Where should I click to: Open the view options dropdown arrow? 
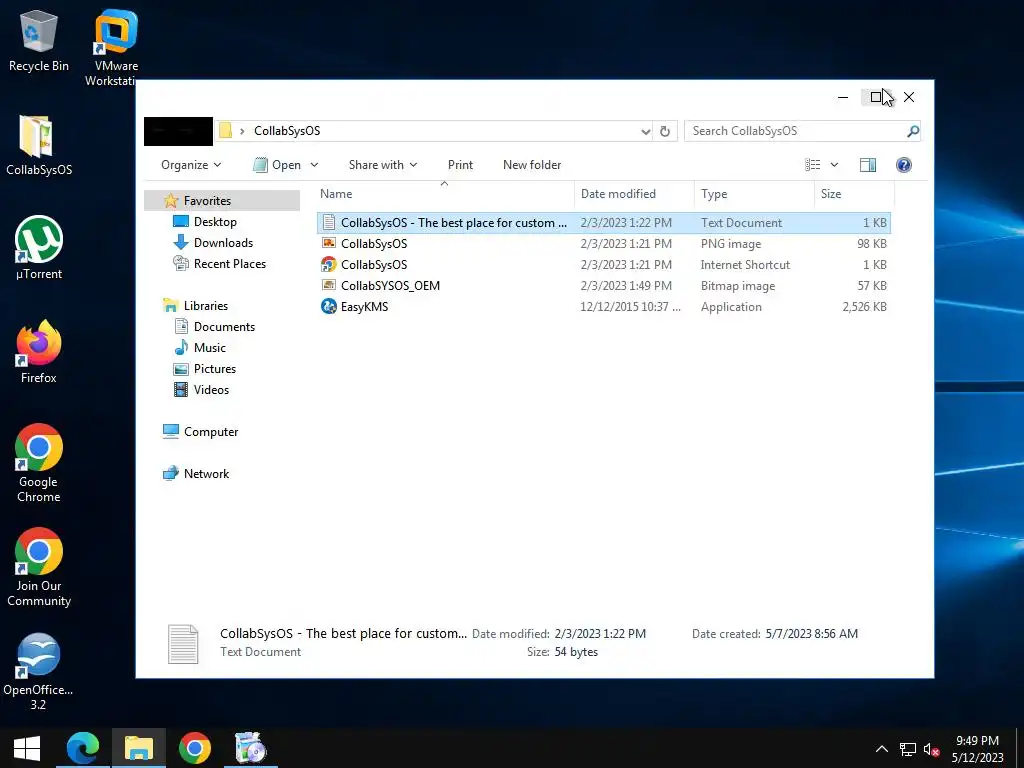834,165
